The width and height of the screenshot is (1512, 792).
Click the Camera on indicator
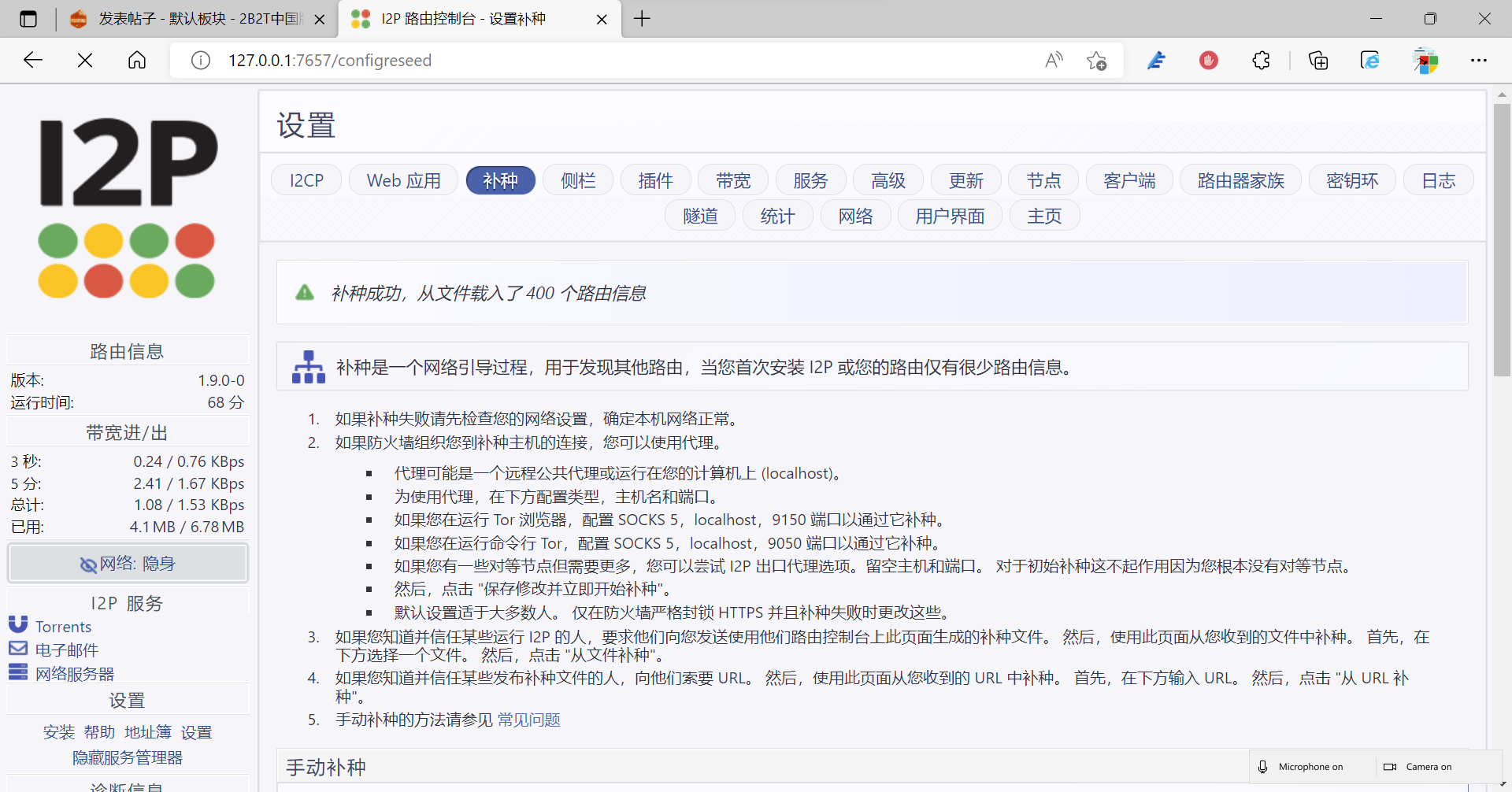point(1417,767)
